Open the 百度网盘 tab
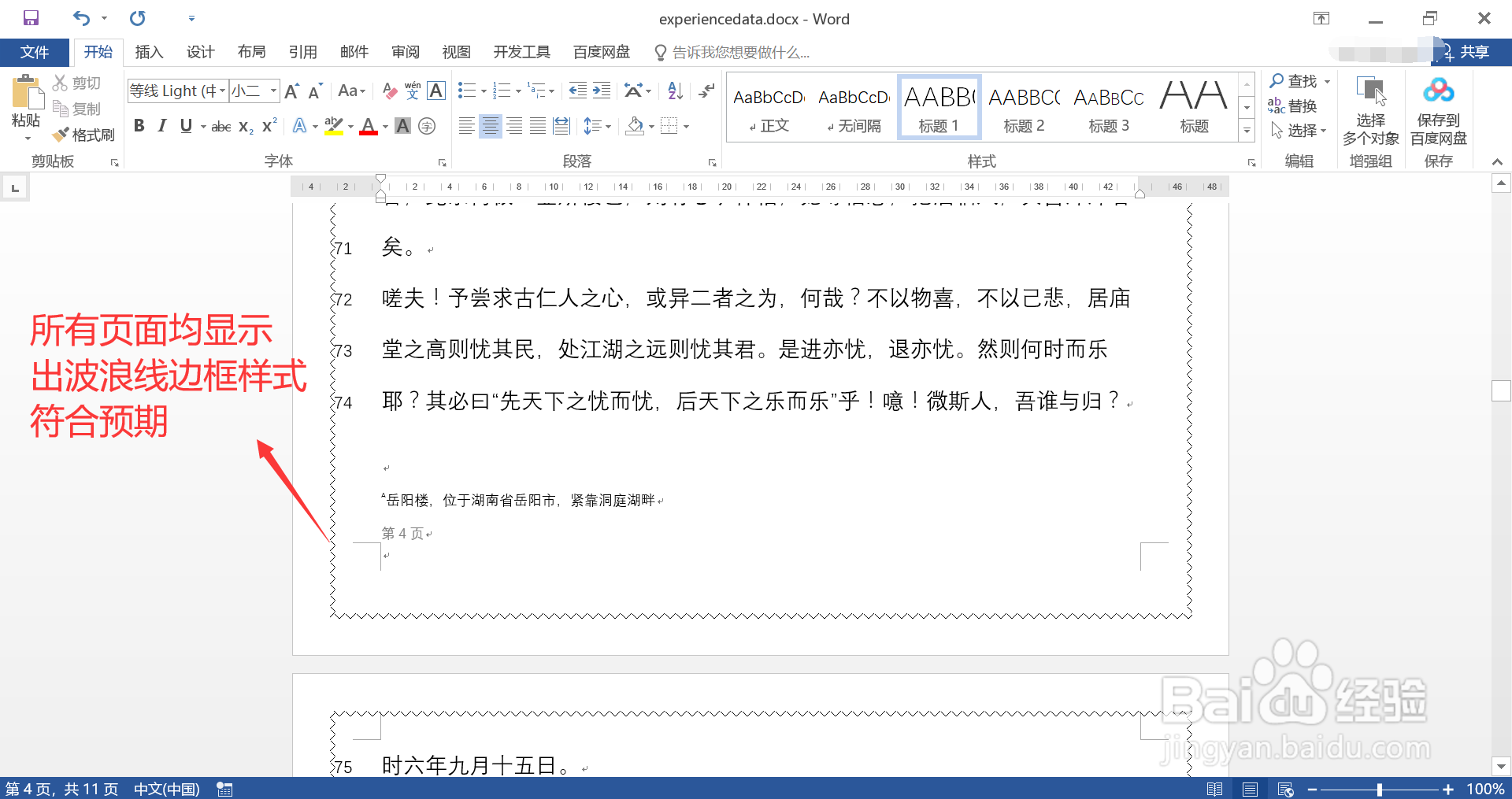Screen dimensions: 1512x799 (602, 52)
